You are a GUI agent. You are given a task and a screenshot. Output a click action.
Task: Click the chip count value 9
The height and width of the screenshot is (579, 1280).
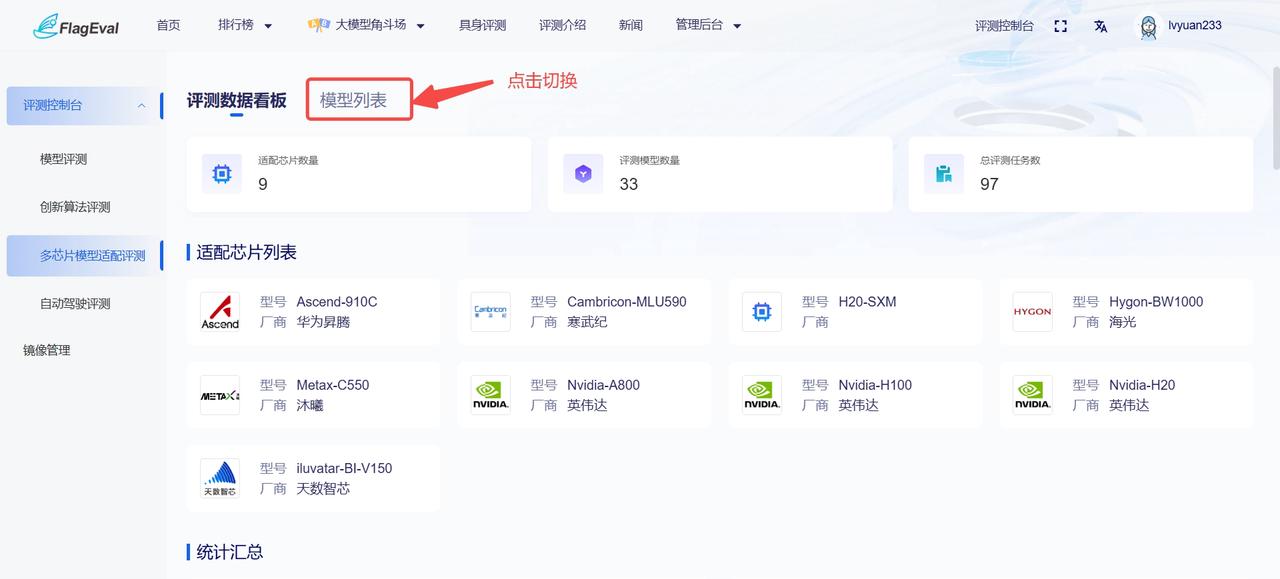(x=263, y=184)
